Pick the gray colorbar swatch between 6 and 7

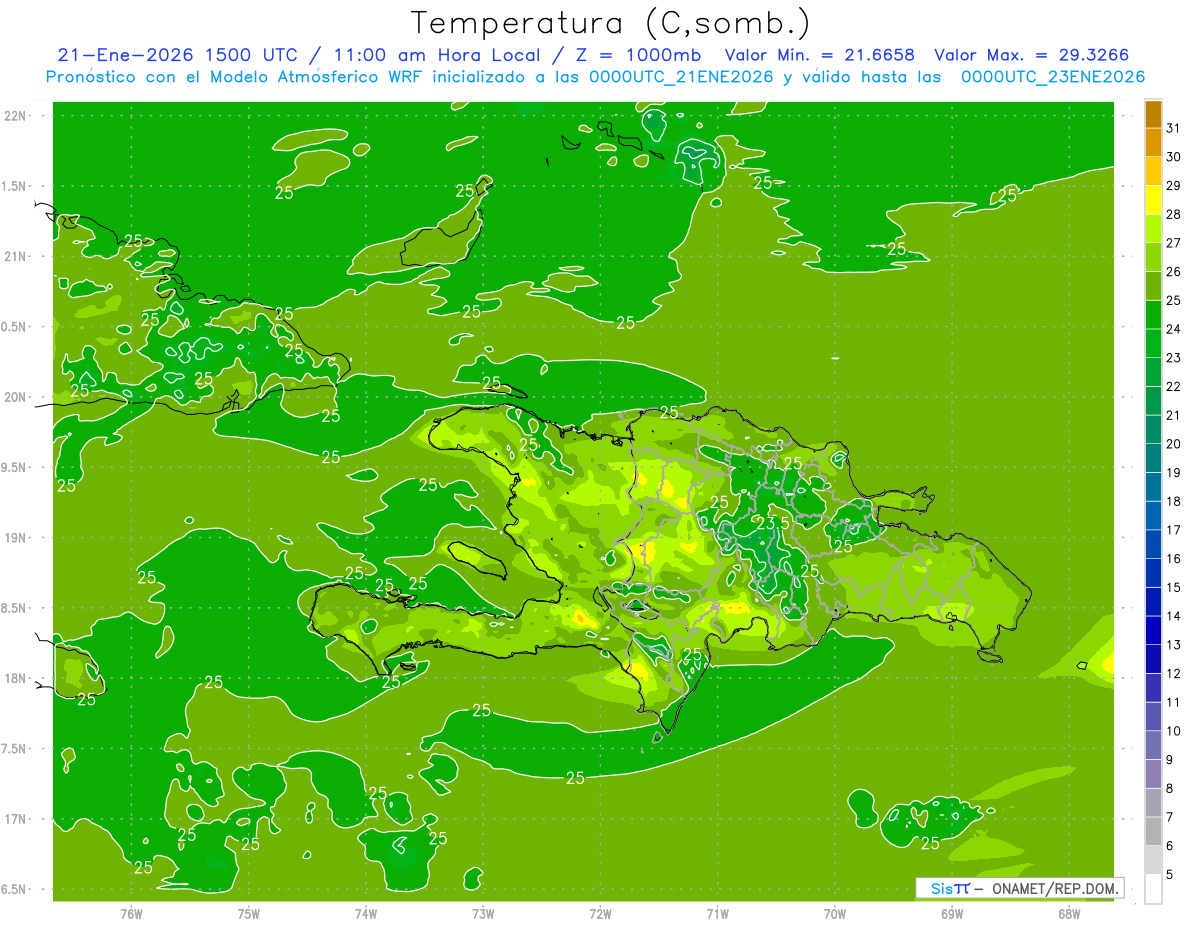pyautogui.click(x=1153, y=832)
